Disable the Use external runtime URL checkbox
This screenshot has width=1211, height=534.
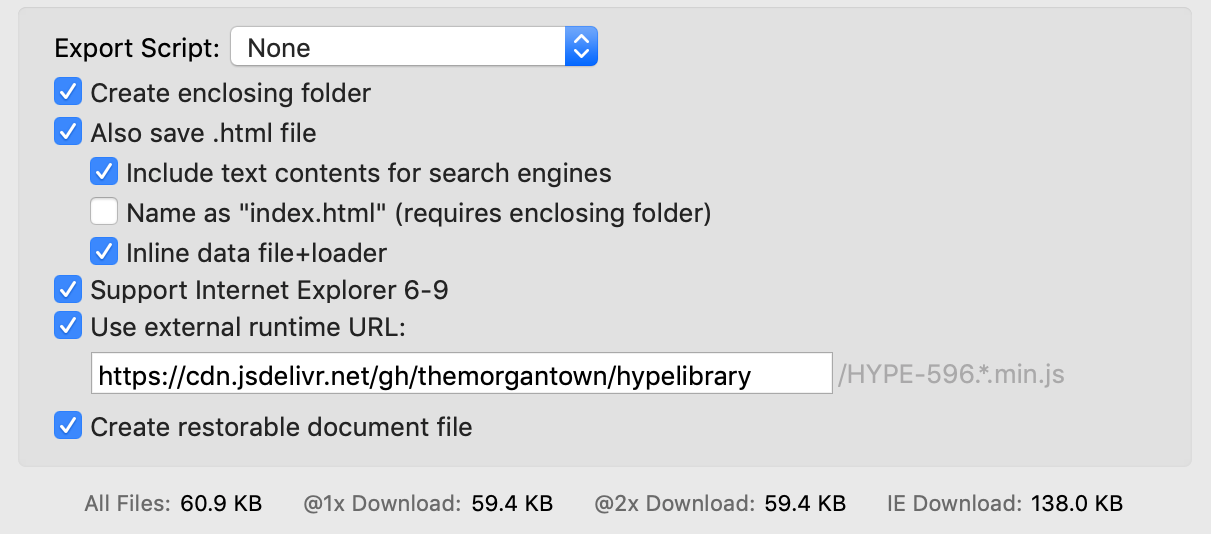point(68,327)
